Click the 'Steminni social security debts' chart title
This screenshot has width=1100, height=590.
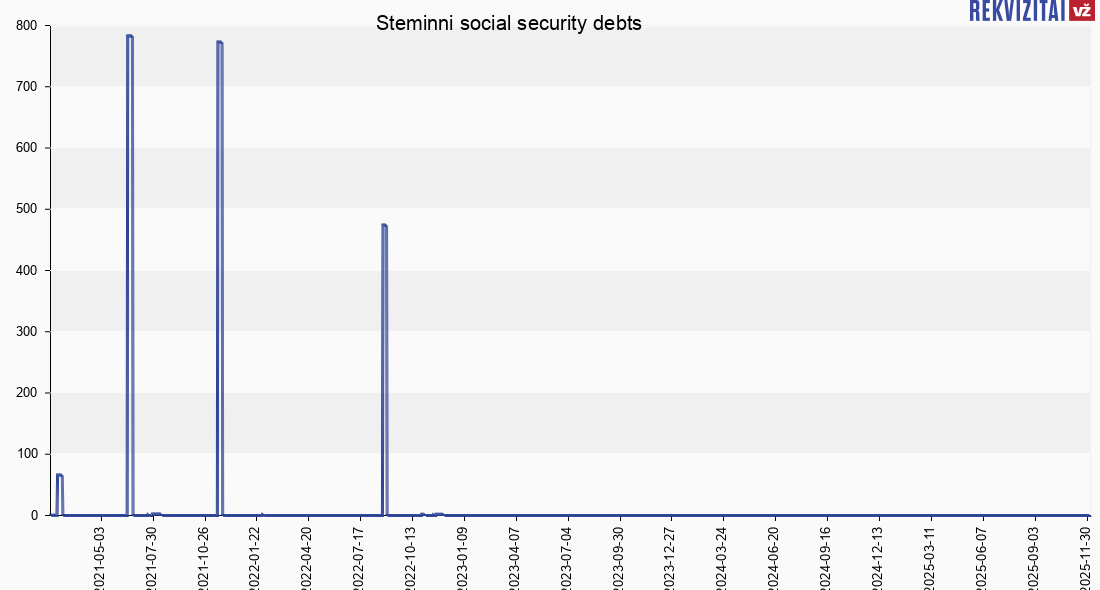point(509,23)
